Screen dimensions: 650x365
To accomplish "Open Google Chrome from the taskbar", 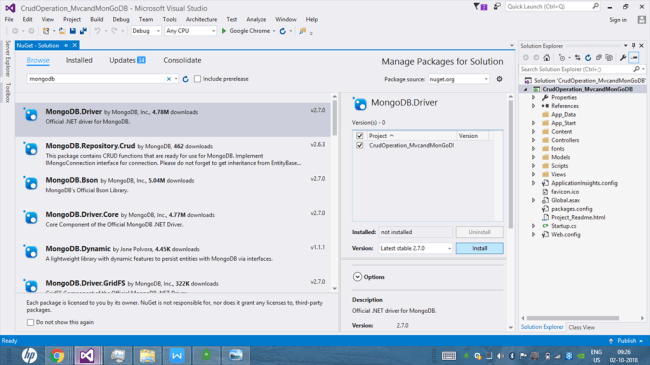I will [x=57, y=355].
